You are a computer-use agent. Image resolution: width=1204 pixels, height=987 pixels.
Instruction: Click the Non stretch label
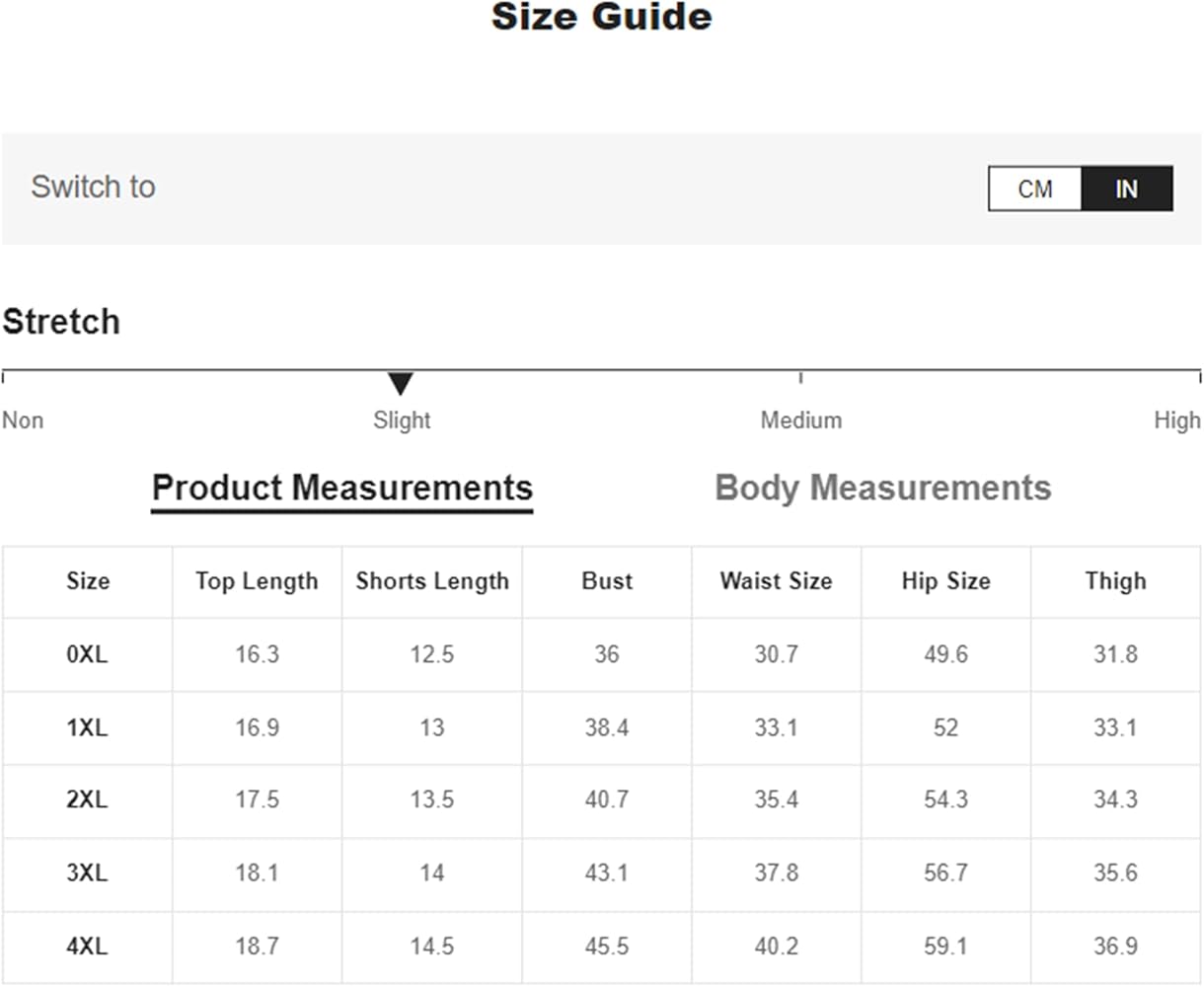point(23,420)
